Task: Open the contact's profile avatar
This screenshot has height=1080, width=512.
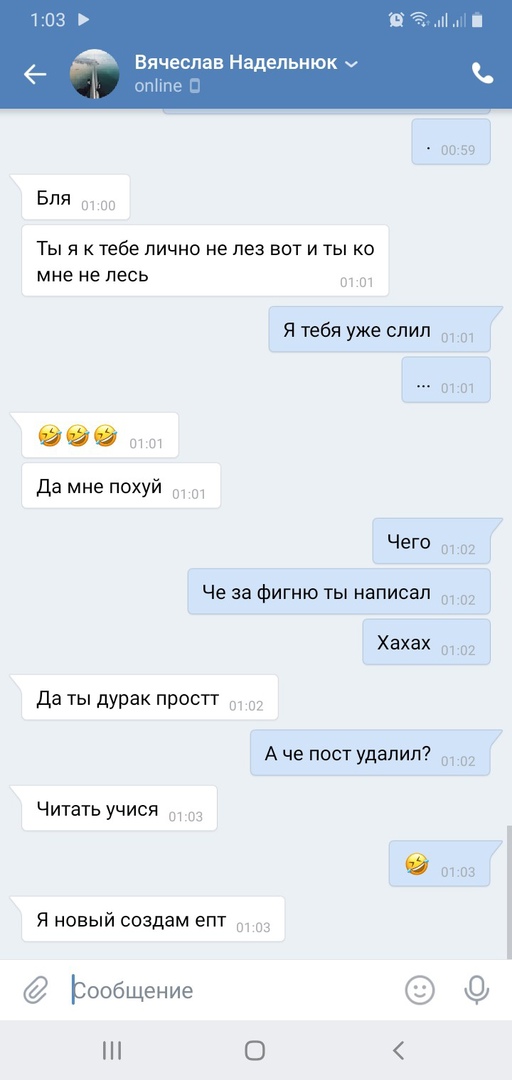Action: [x=95, y=74]
